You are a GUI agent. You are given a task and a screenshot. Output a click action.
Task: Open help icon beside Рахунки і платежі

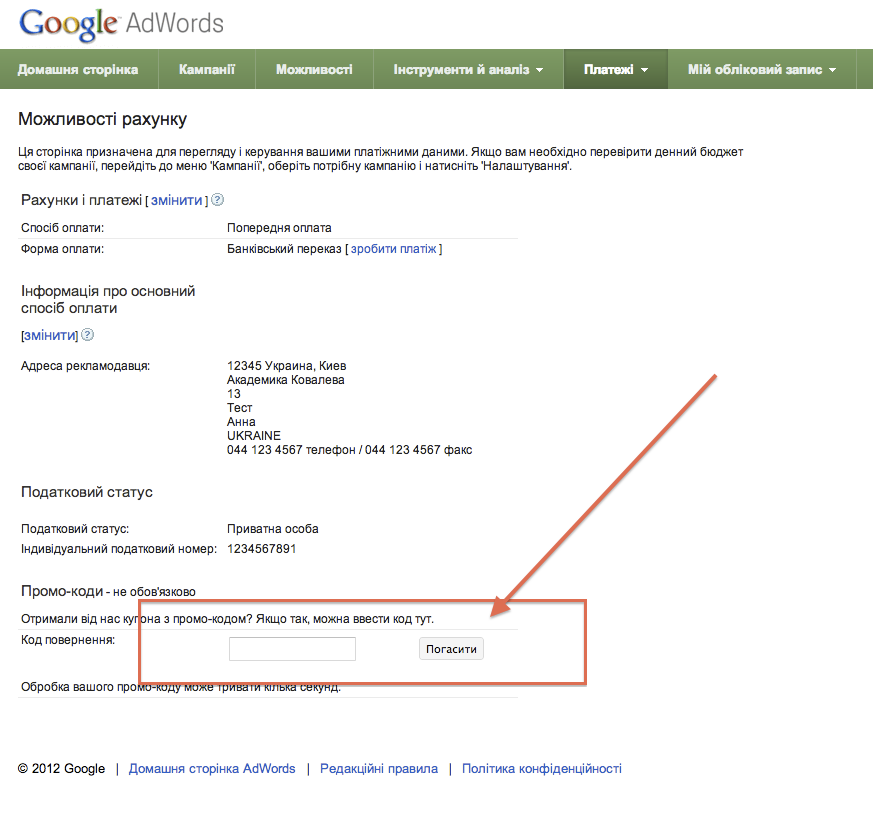click(x=218, y=200)
